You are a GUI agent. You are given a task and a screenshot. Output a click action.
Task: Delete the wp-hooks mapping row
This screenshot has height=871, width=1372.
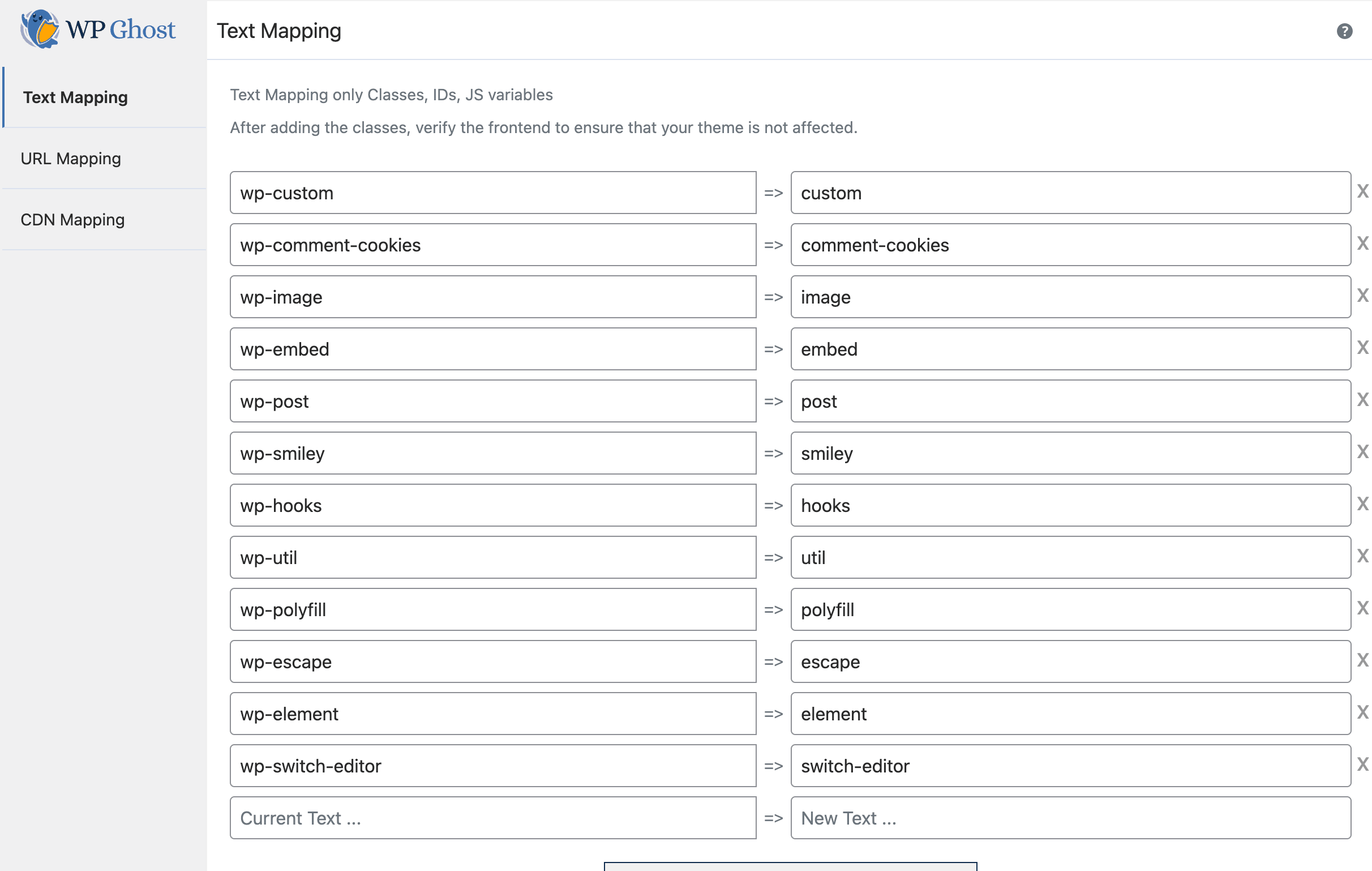1362,504
